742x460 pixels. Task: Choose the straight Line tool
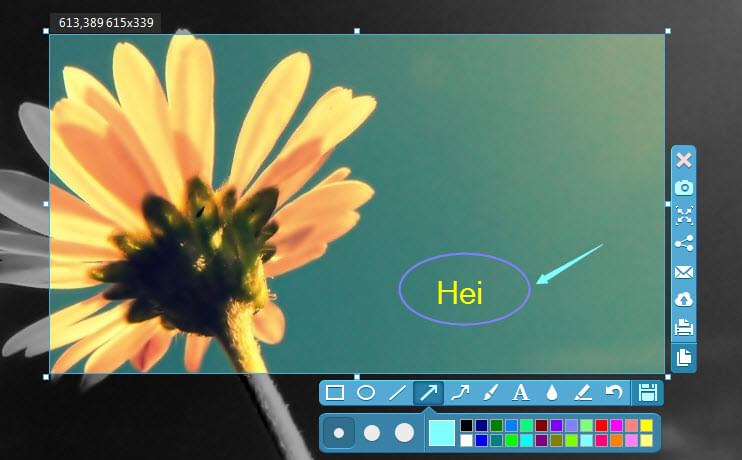tap(397, 393)
